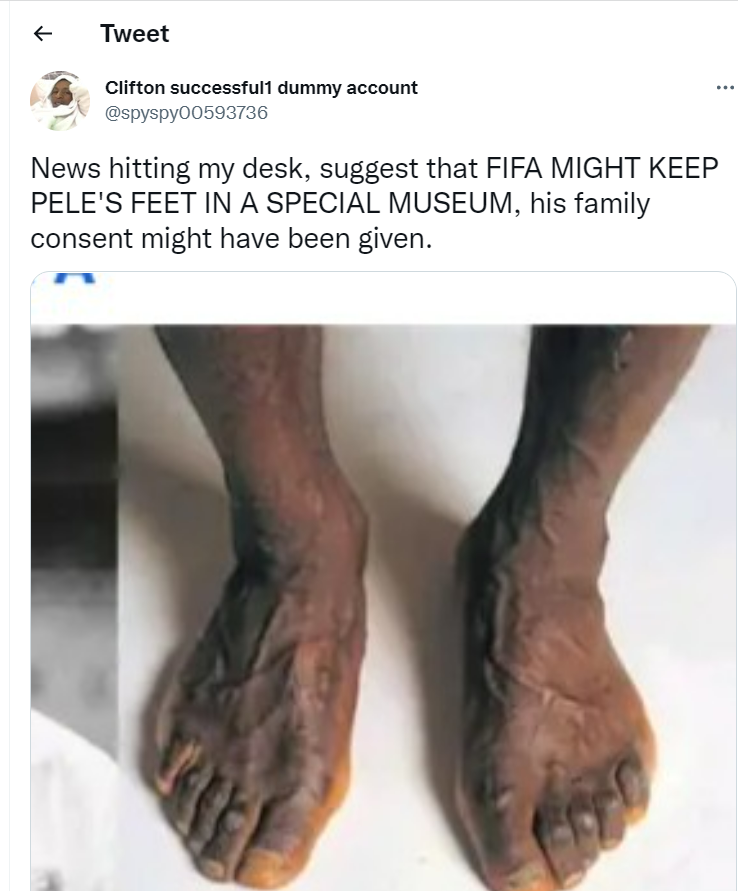Select the words FIFA MIGHT KEEP
Viewport: 738px width, 891px height.
(x=602, y=168)
